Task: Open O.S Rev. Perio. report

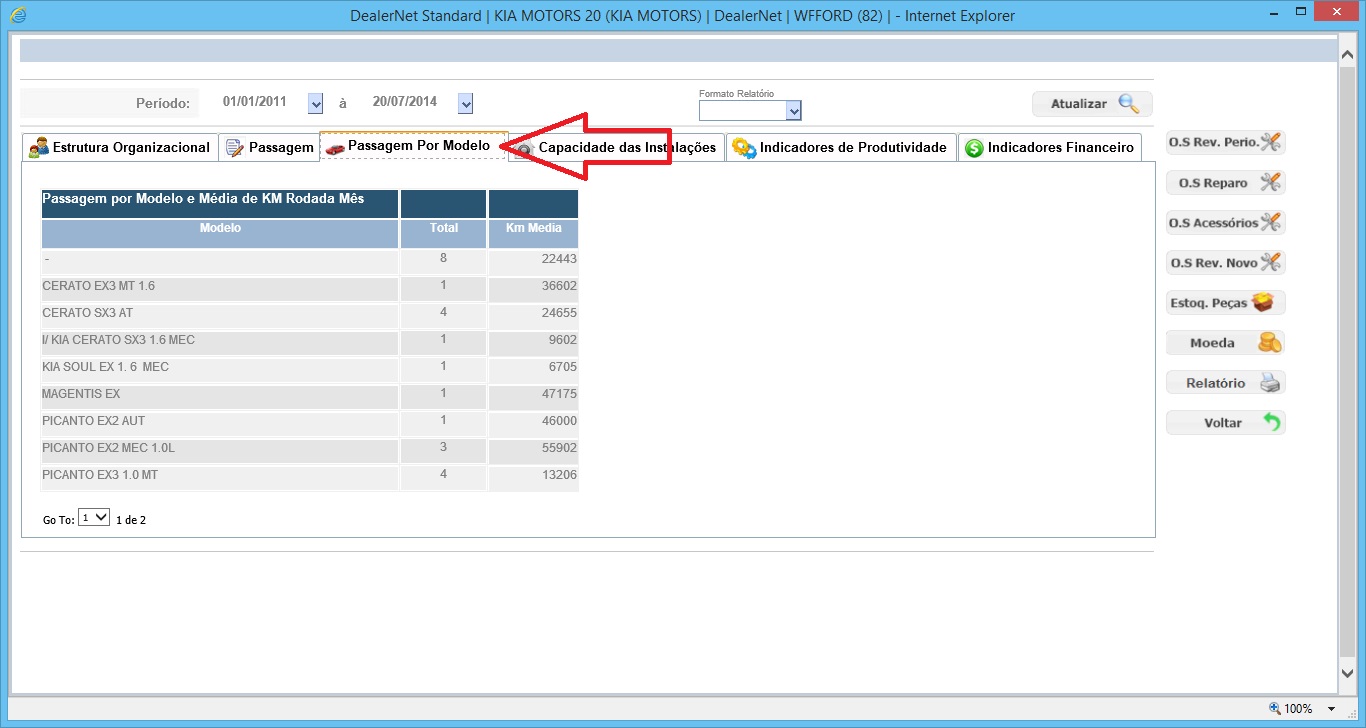Action: pyautogui.click(x=1226, y=142)
